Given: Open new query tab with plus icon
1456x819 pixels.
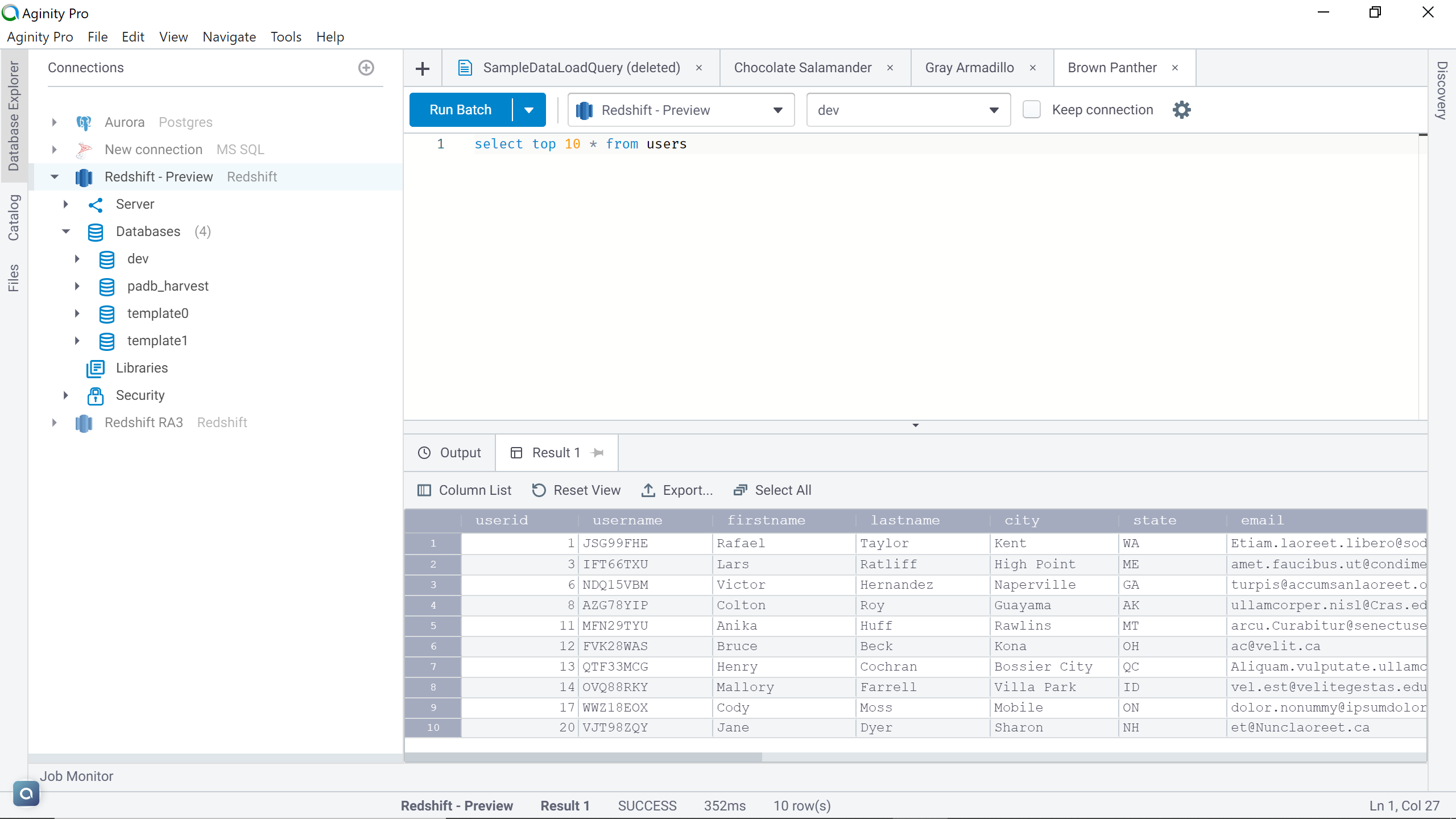Looking at the screenshot, I should click(423, 69).
